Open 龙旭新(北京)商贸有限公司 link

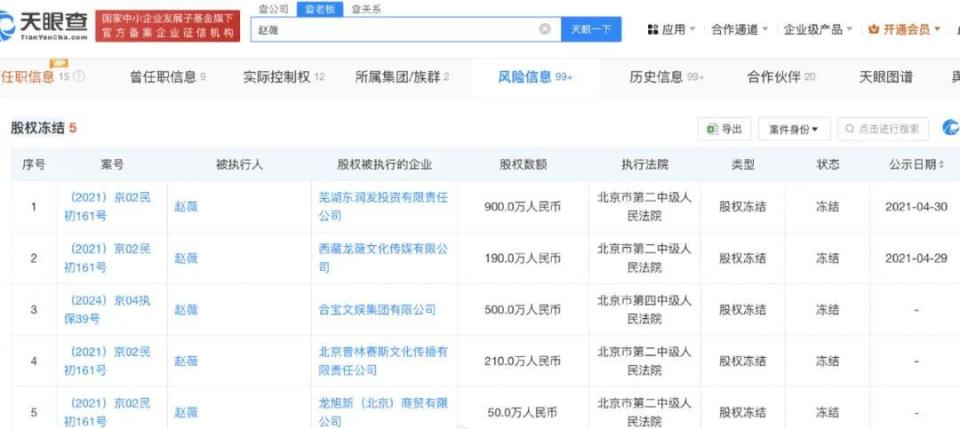click(x=383, y=412)
